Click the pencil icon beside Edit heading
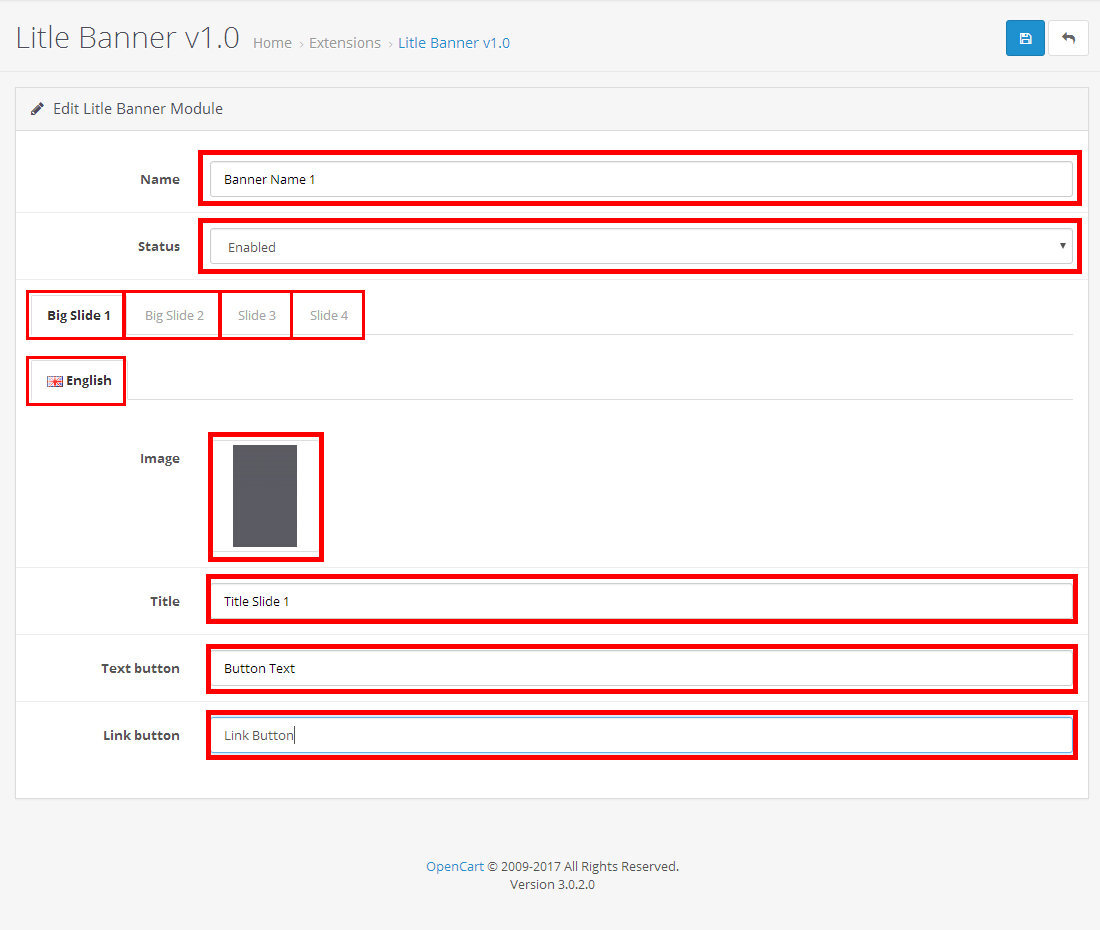This screenshot has width=1100, height=930. pos(37,108)
